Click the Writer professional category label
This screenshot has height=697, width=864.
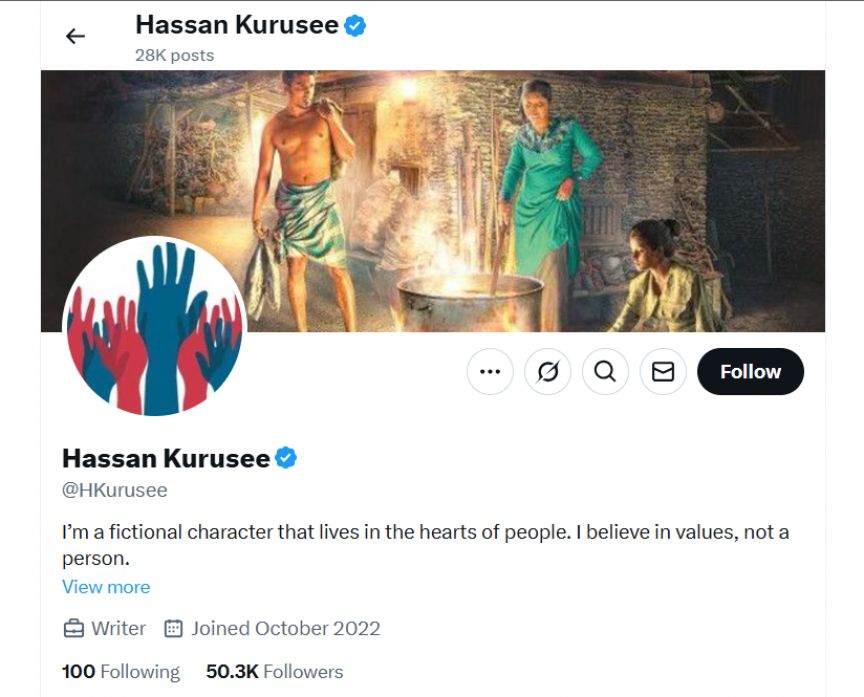coord(118,628)
